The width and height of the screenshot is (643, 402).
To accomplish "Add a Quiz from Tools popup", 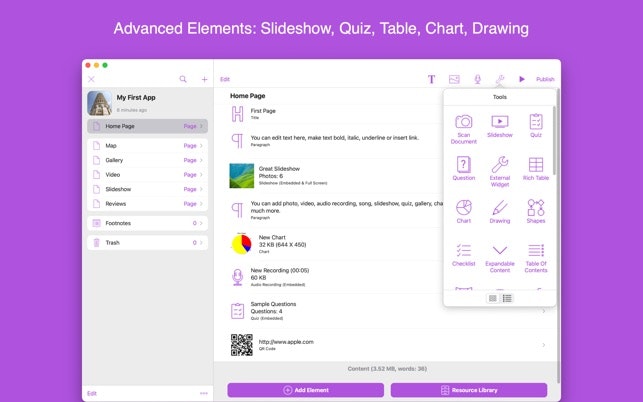I will coord(536,126).
